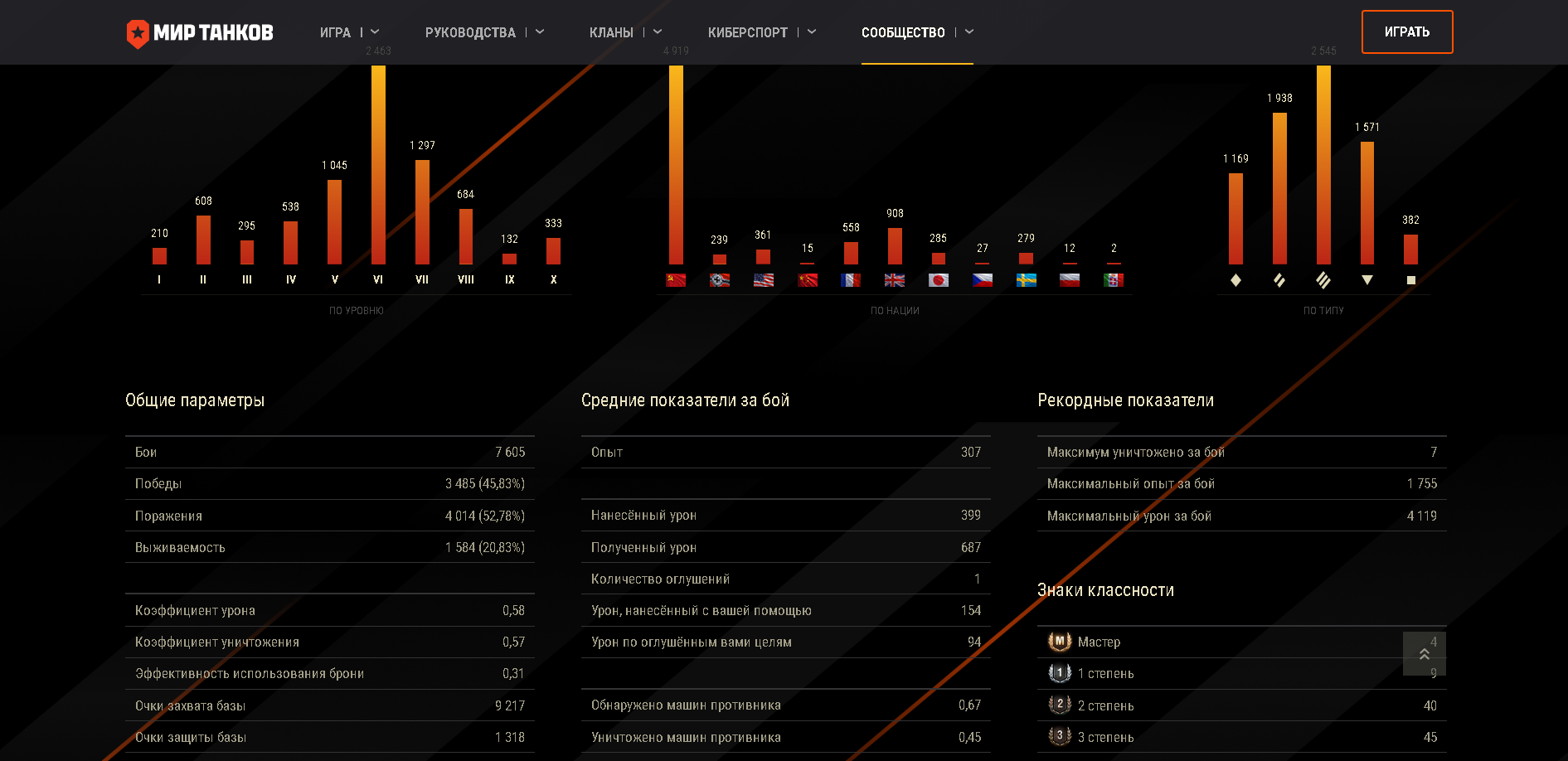
Task: Expand the КЛАНЫ menu arrow
Action: point(658,32)
